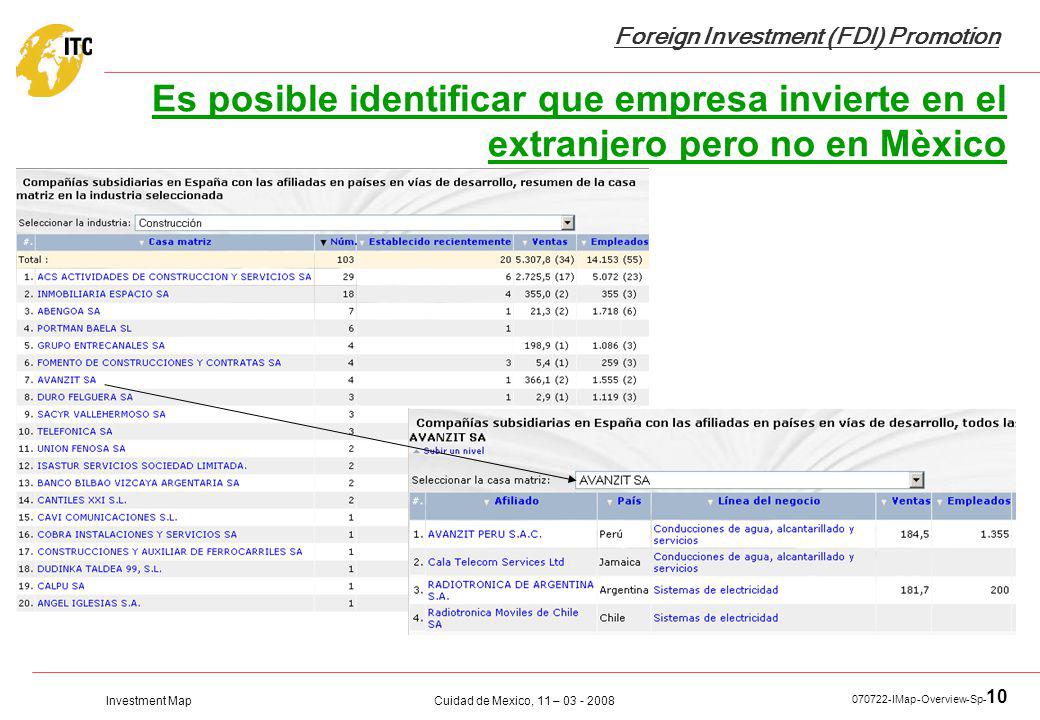Open the AVANZIT PERU S.A.C. affiliate link
Screen dimensions: 1040x720
[x=484, y=535]
